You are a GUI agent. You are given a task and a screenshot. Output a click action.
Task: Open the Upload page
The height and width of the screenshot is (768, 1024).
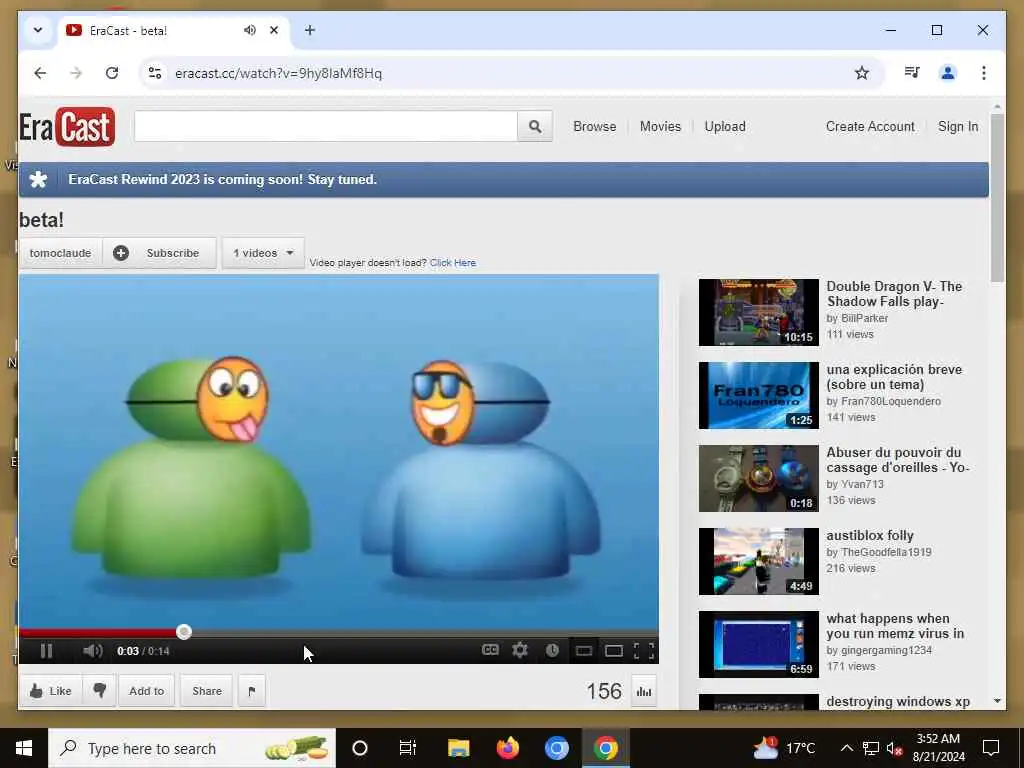725,127
